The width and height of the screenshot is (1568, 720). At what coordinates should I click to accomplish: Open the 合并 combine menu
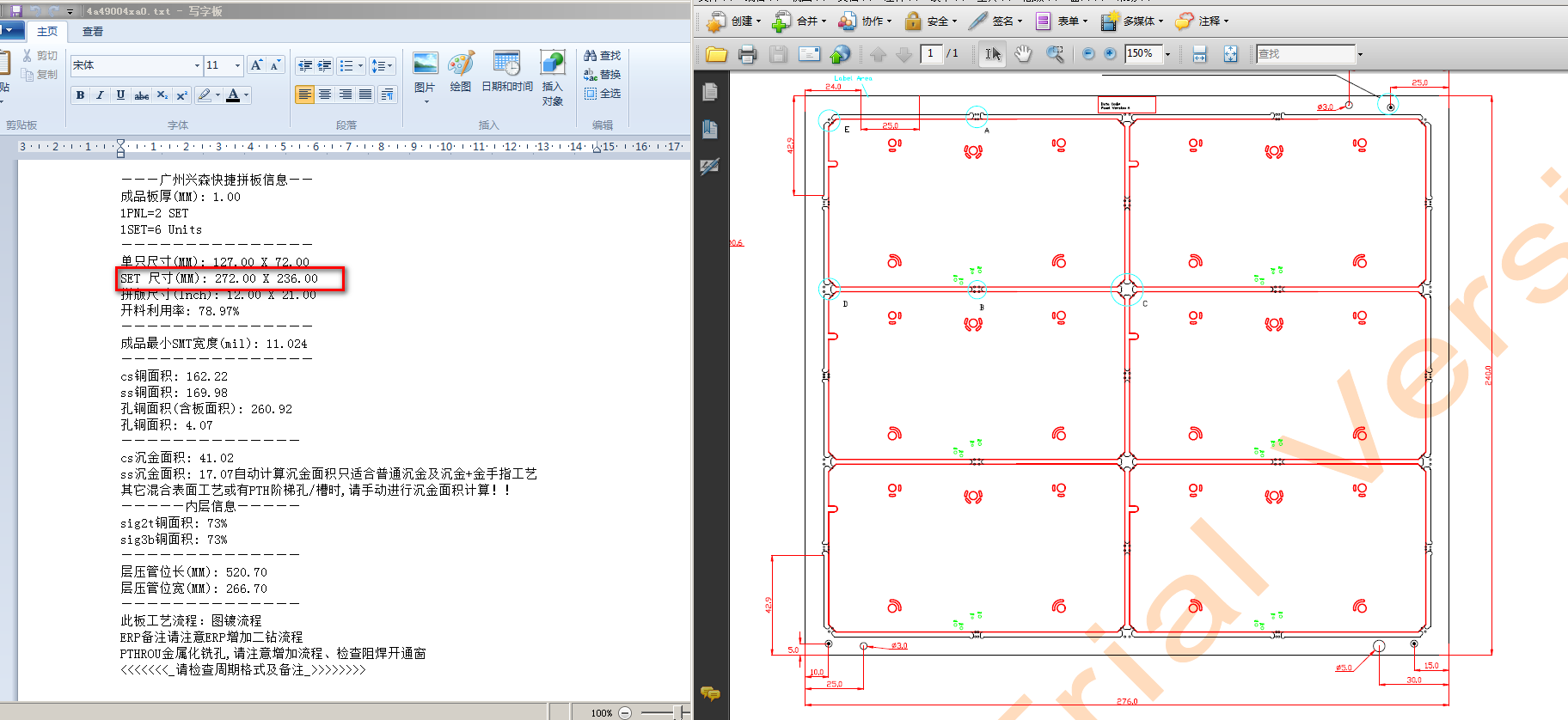(x=799, y=21)
